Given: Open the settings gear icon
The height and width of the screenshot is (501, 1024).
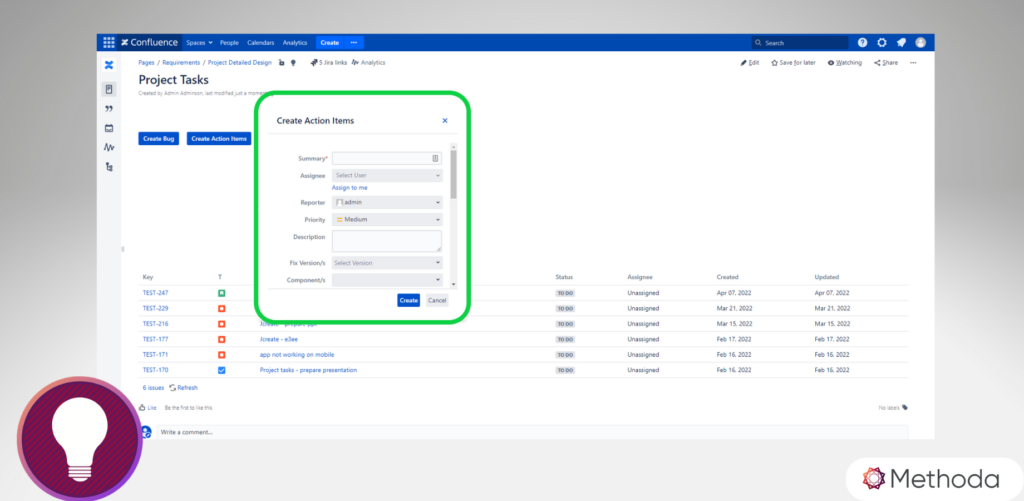Looking at the screenshot, I should 881,43.
